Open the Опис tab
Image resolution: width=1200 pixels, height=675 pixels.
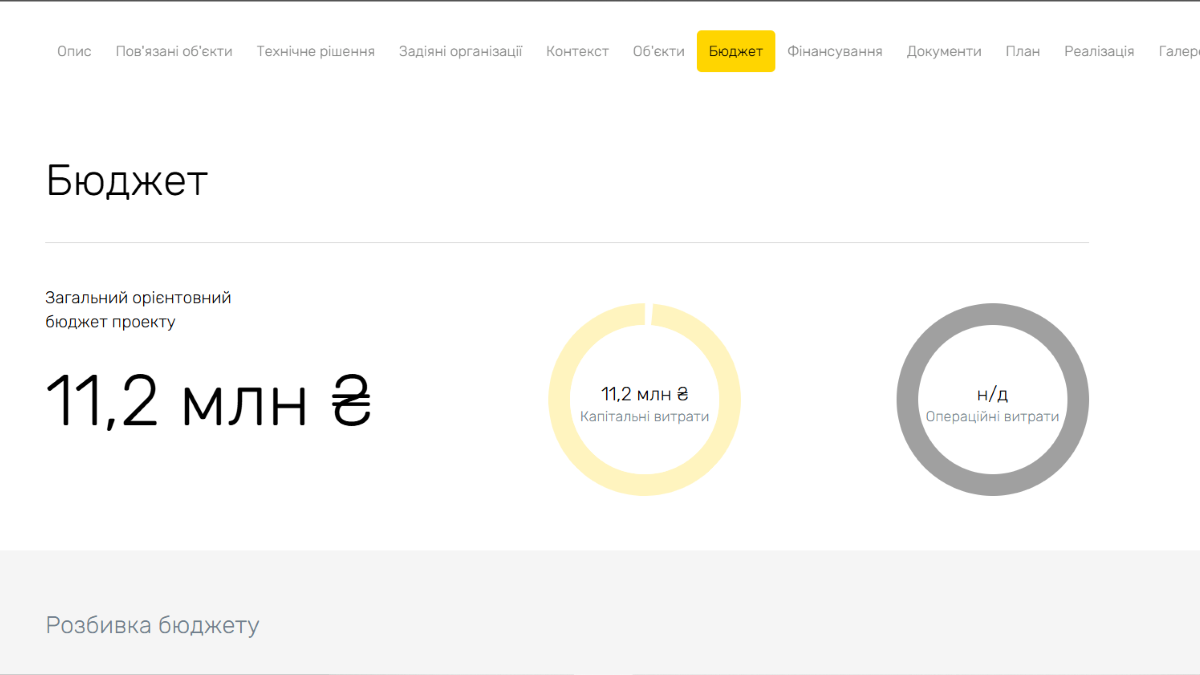click(74, 51)
